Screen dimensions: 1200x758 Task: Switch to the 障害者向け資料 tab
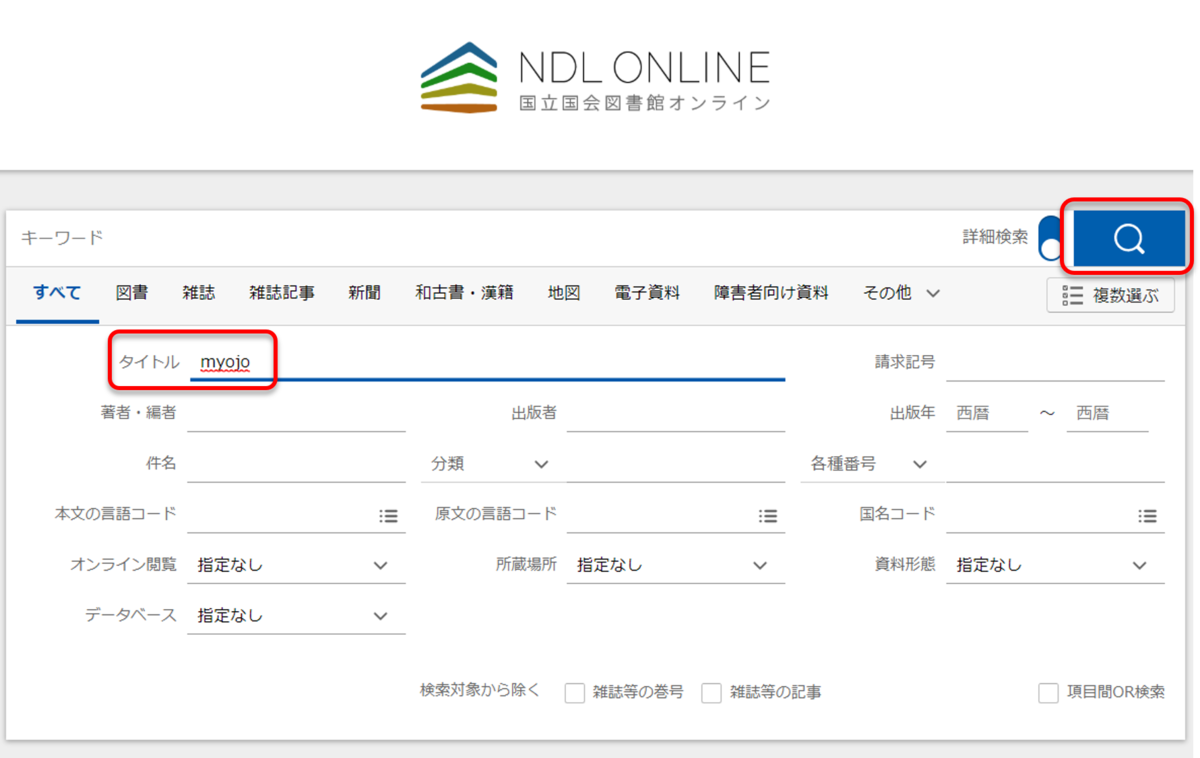pyautogui.click(x=771, y=293)
